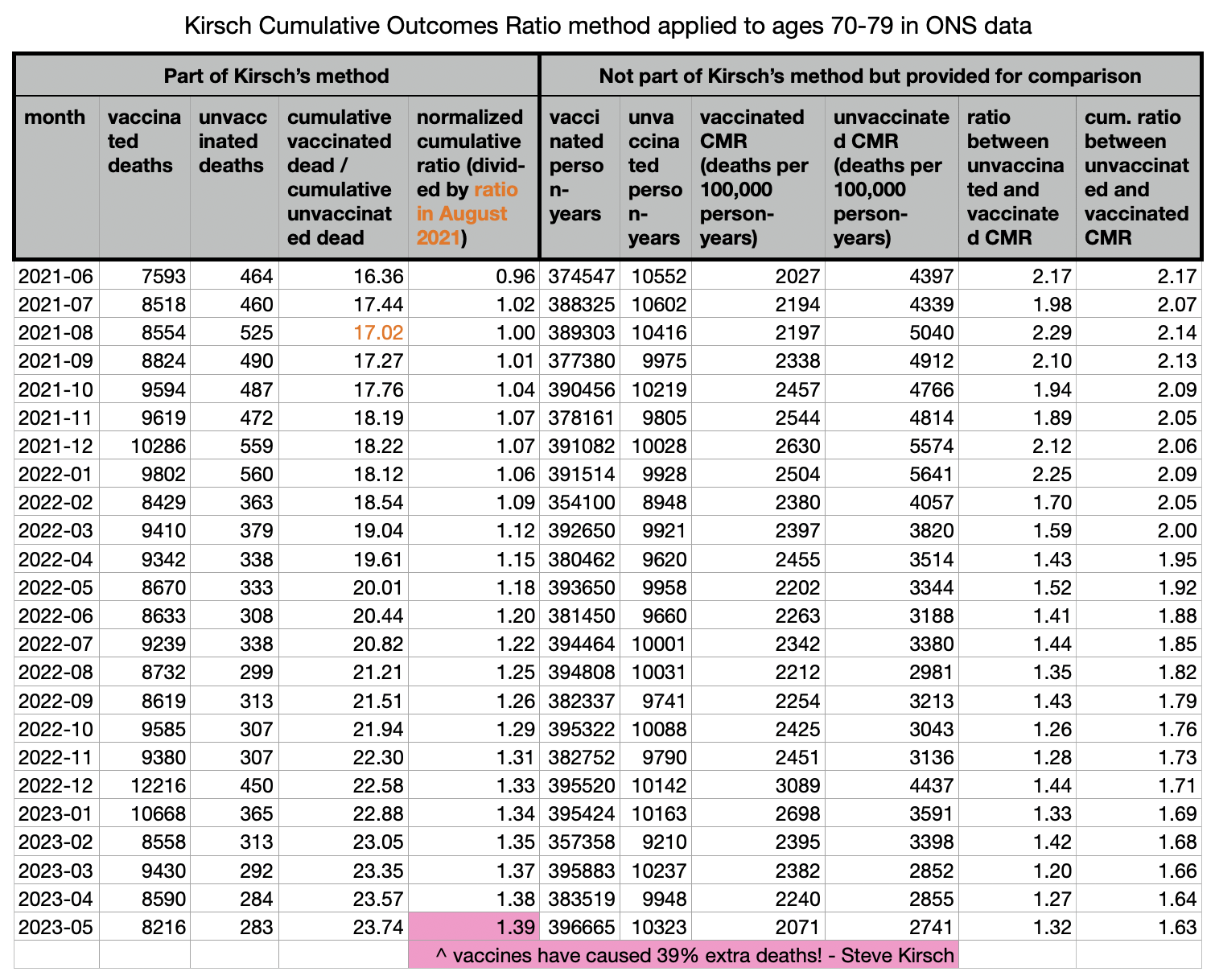Select the 'normalized cumulative ratio' column header
Image resolution: width=1215 pixels, height=980 pixels.
click(472, 177)
